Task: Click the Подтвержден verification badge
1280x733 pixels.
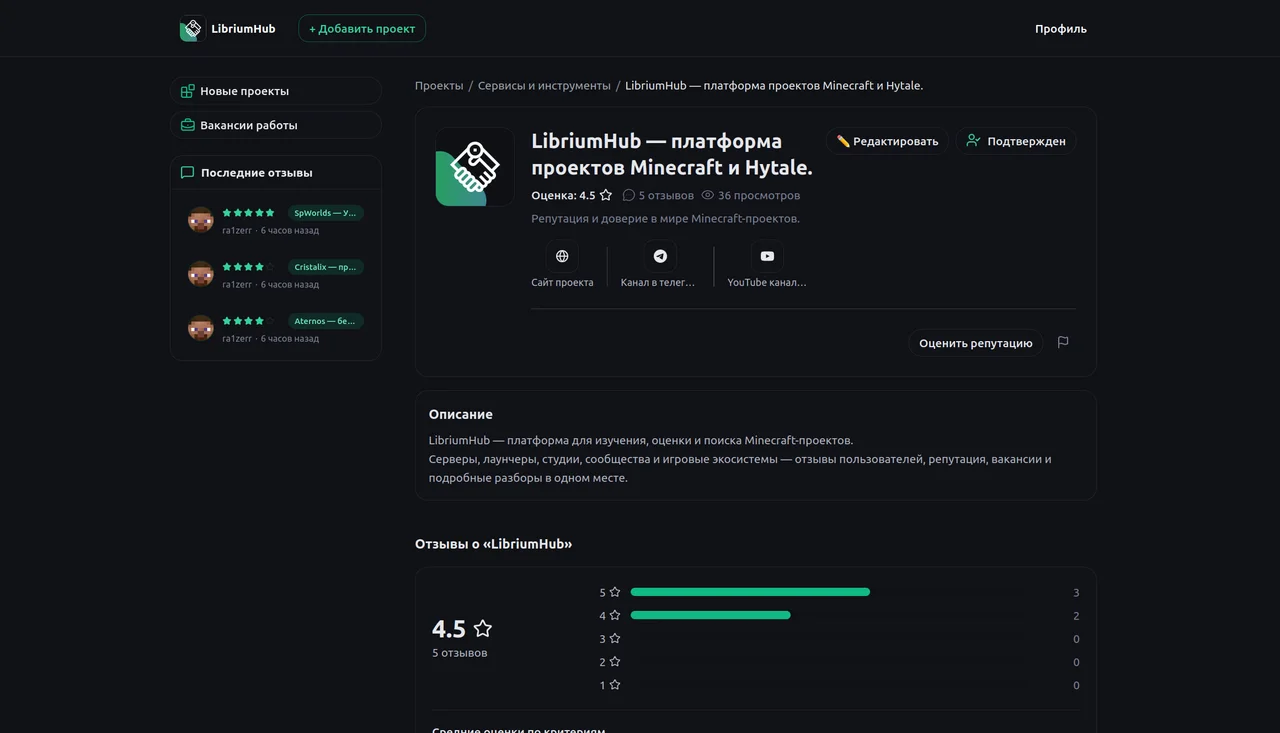Action: click(1016, 141)
